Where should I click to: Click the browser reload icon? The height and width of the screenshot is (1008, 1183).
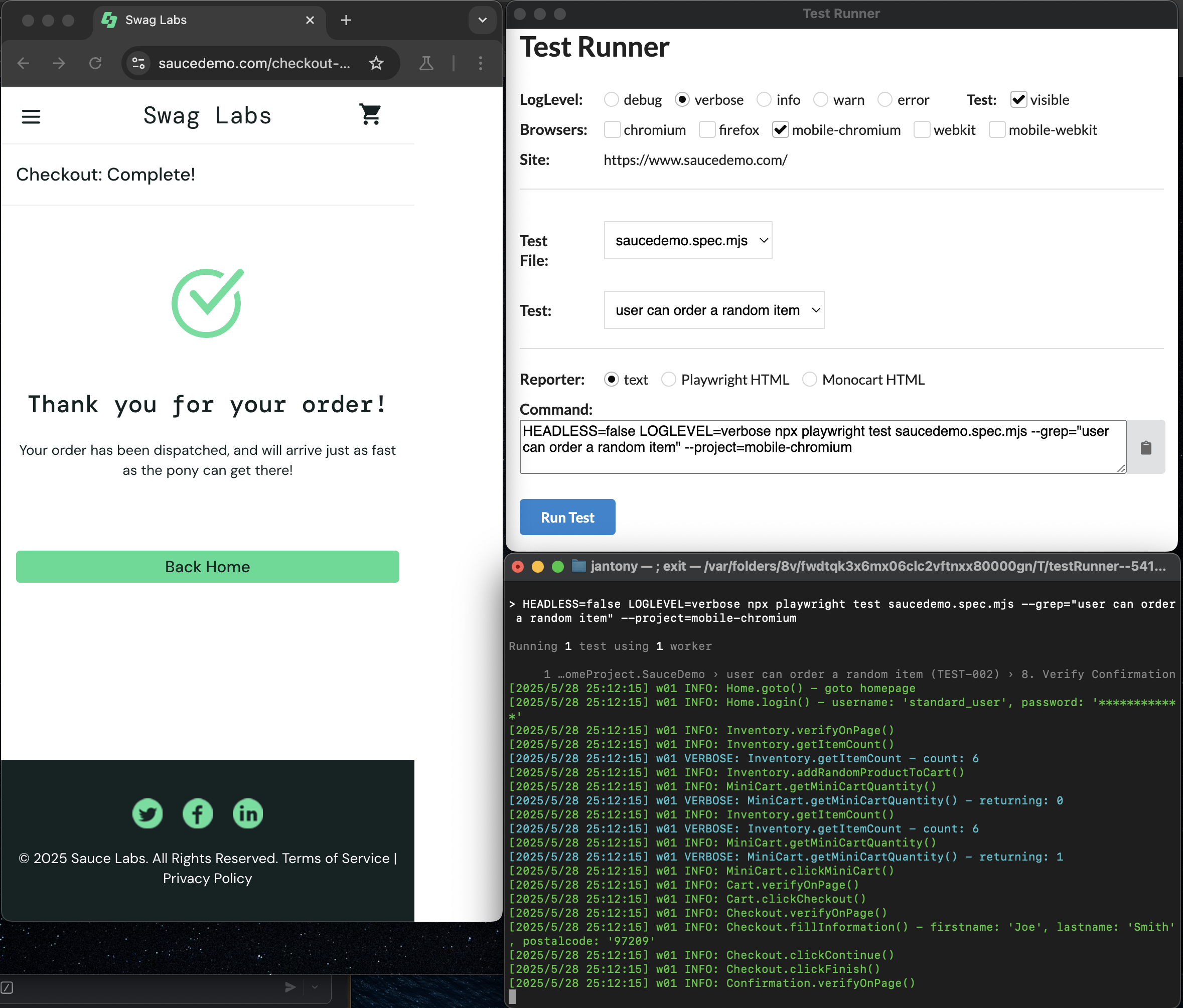coord(95,63)
